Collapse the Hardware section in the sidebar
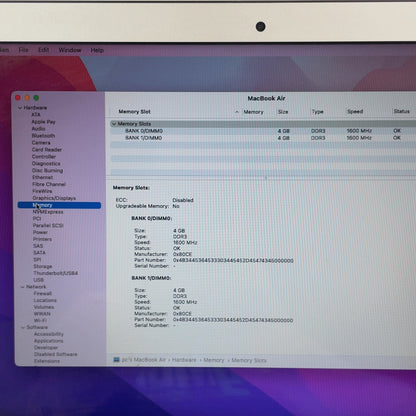 pos(20,108)
